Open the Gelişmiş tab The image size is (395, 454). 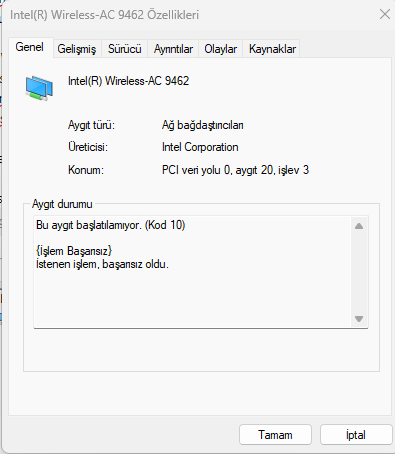click(77, 49)
